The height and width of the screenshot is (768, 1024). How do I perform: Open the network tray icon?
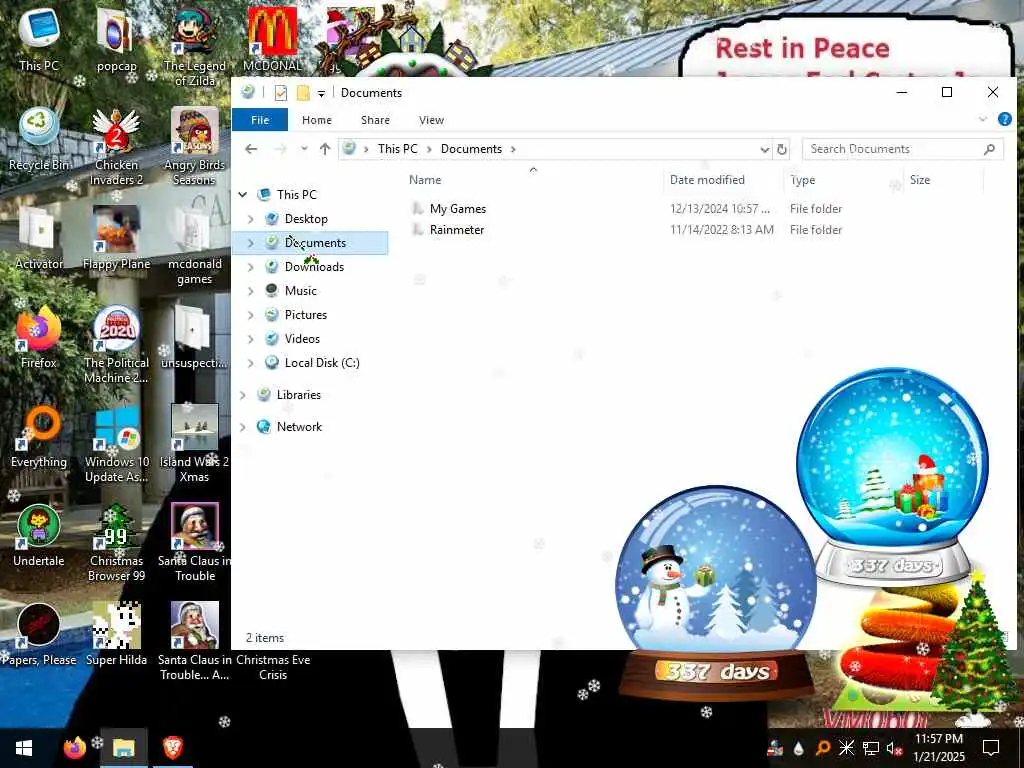tap(871, 748)
